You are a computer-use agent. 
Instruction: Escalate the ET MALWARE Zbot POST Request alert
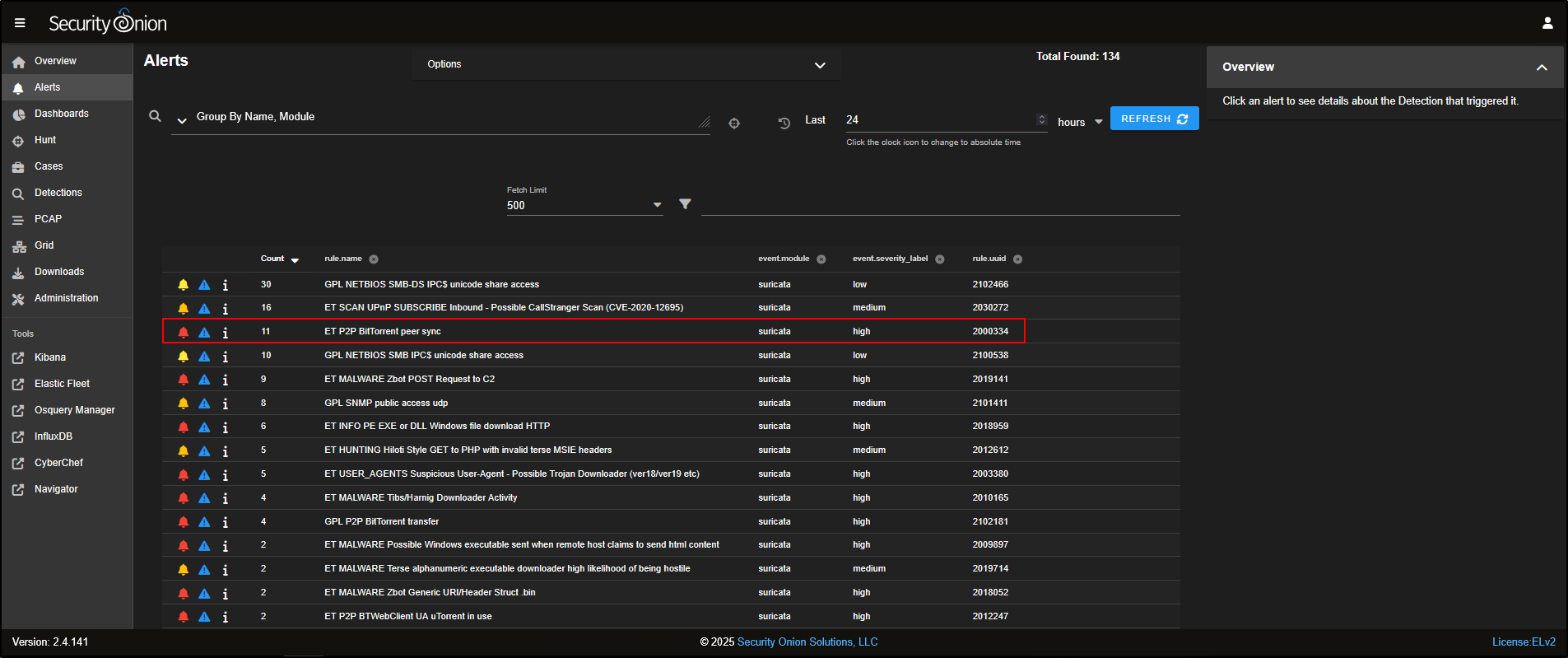click(204, 380)
